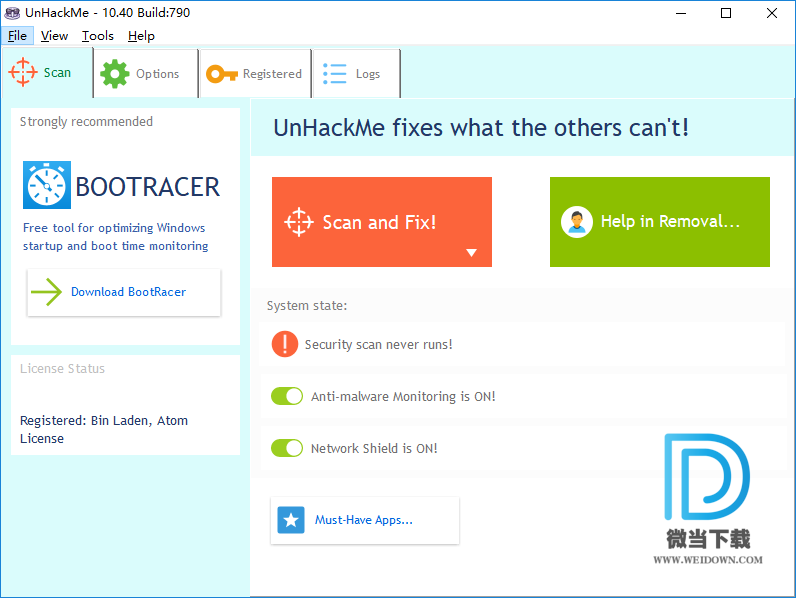Open the View menu
The width and height of the screenshot is (796, 598).
[55, 36]
